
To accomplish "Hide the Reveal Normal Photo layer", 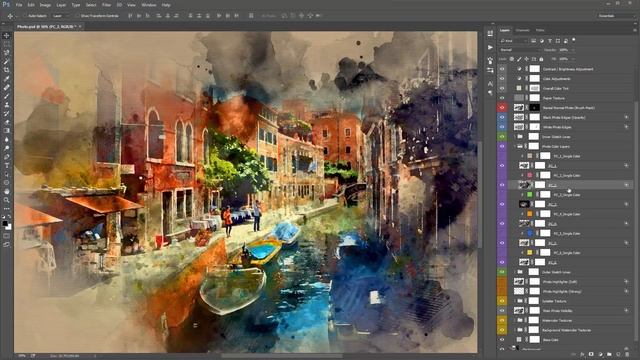I will (502, 108).
